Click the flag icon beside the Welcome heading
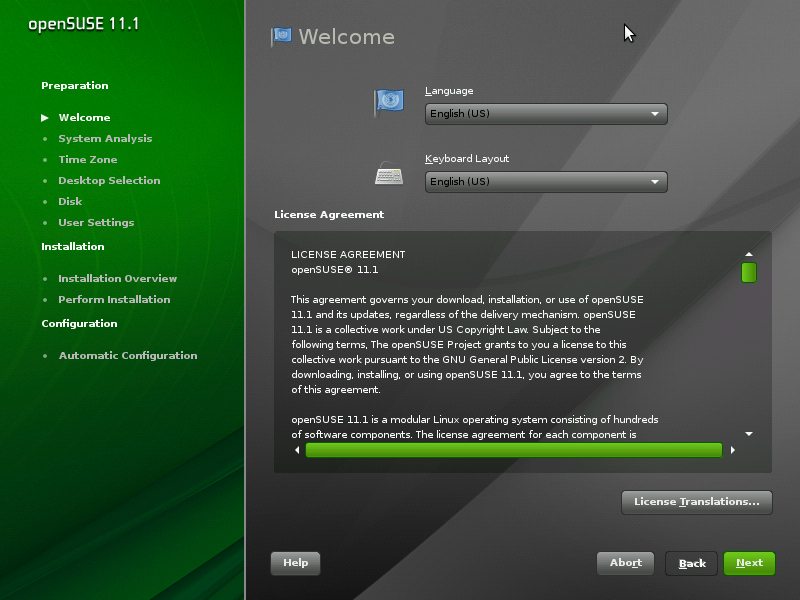Viewport: 800px width, 600px height. pos(281,37)
